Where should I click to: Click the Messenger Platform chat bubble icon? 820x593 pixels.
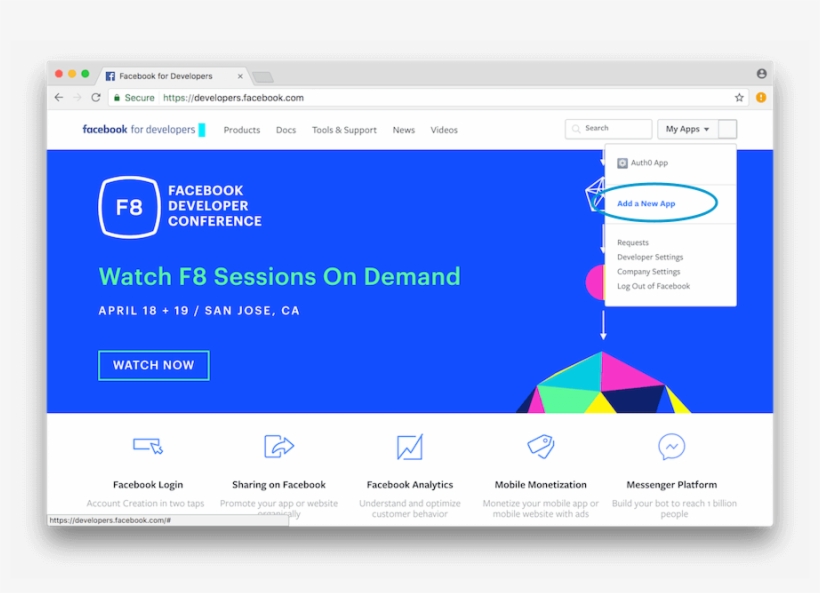click(x=671, y=446)
